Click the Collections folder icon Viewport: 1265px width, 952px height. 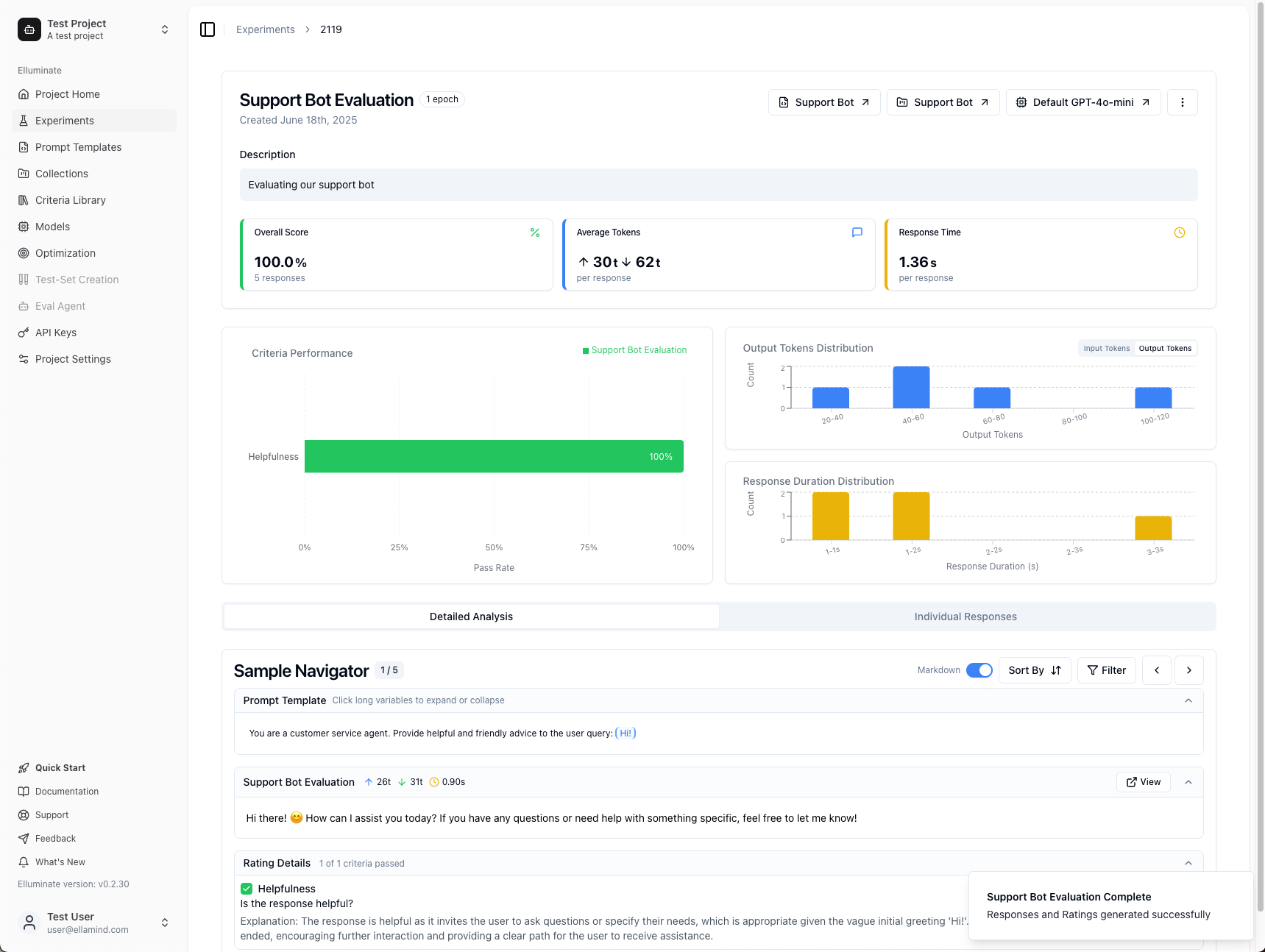click(24, 174)
